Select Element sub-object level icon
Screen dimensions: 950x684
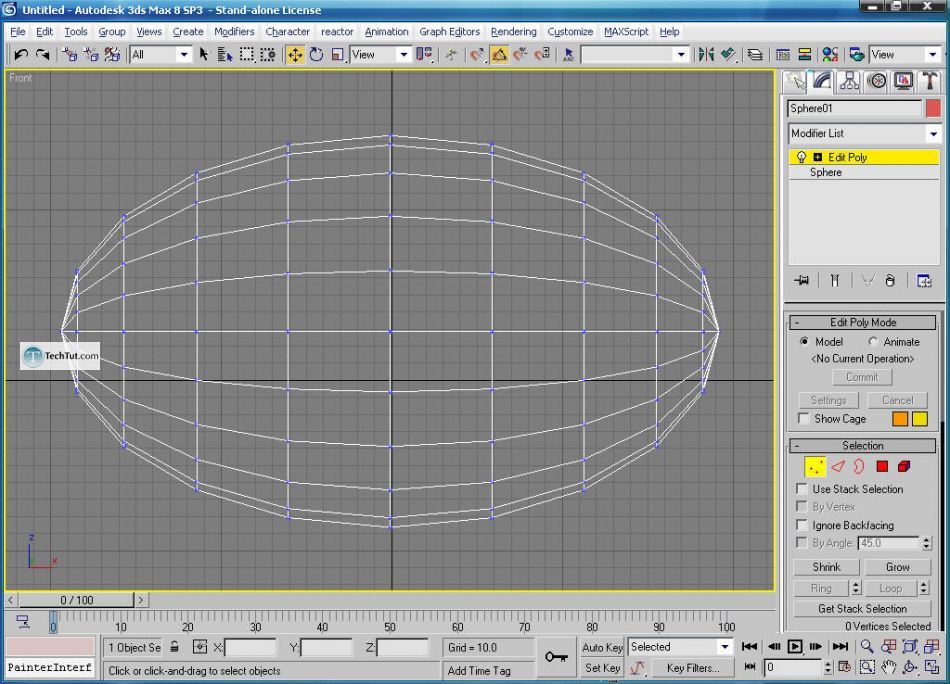[x=904, y=467]
